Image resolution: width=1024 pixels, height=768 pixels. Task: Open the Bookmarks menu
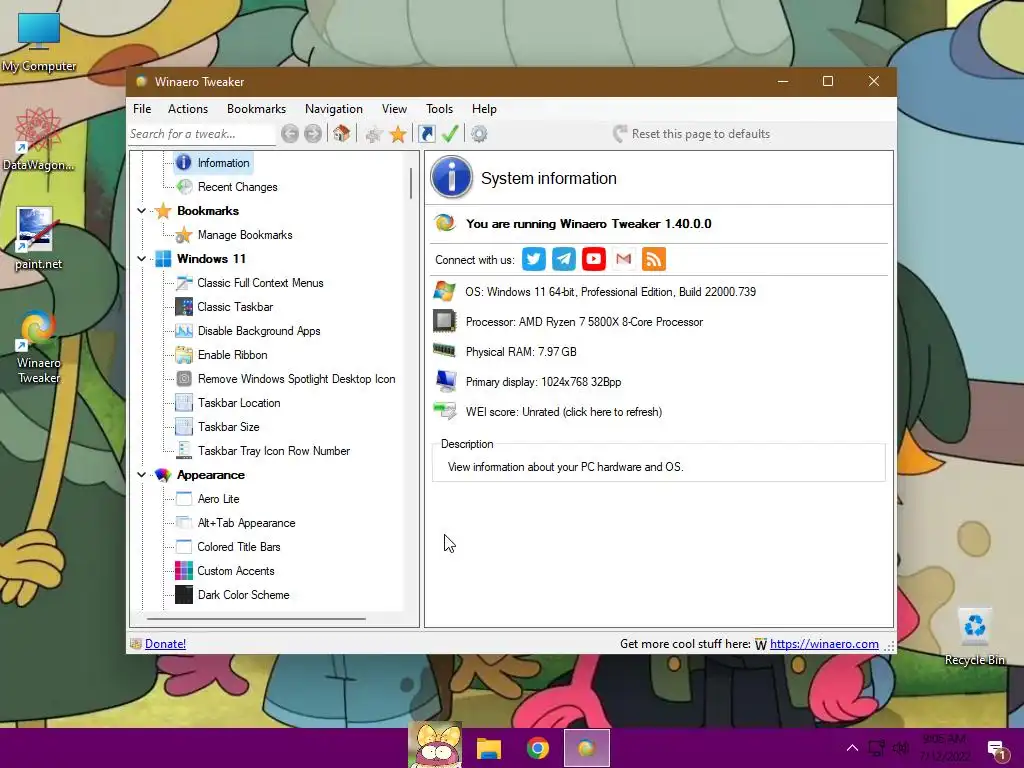point(256,109)
